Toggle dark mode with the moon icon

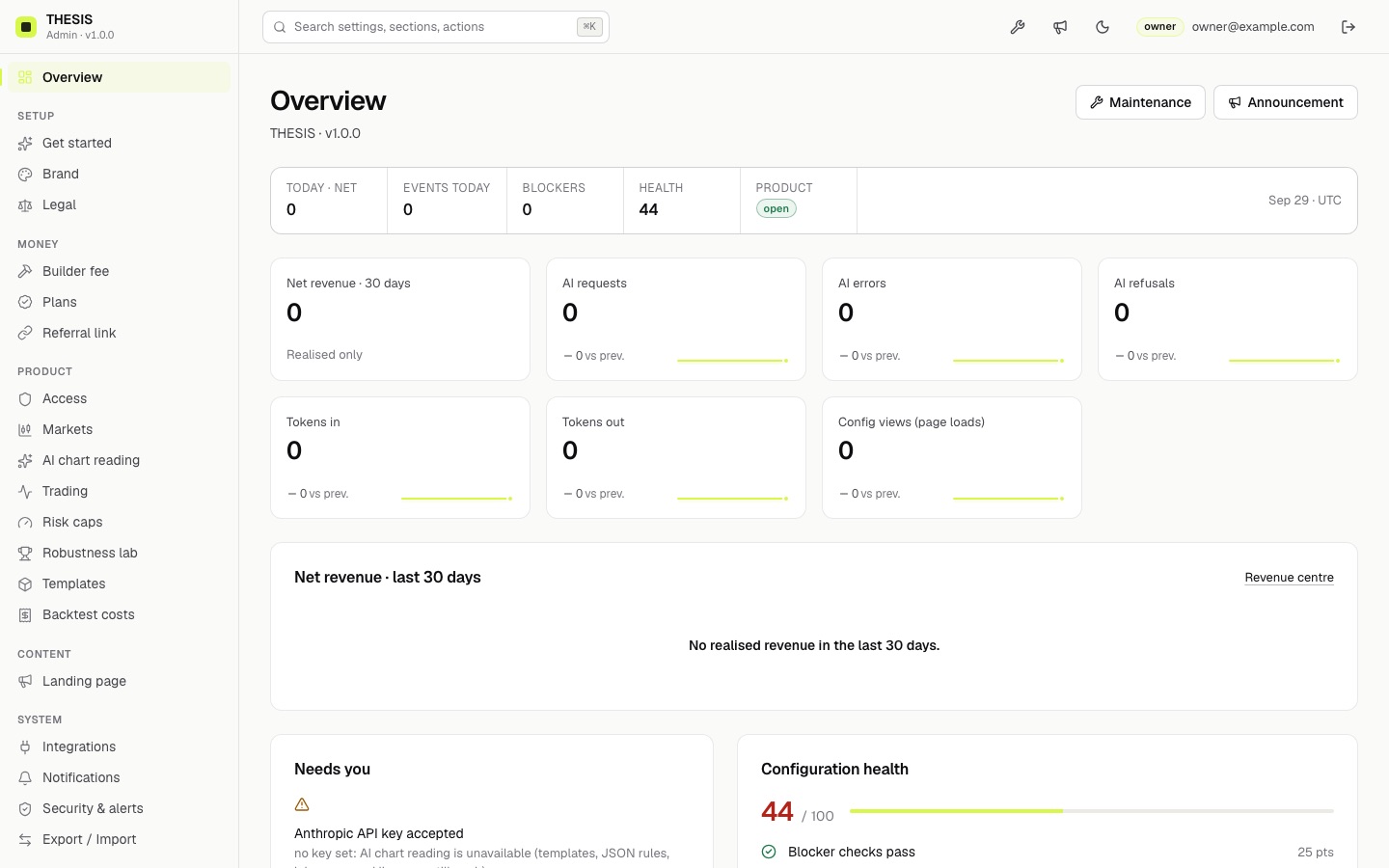tap(1103, 27)
